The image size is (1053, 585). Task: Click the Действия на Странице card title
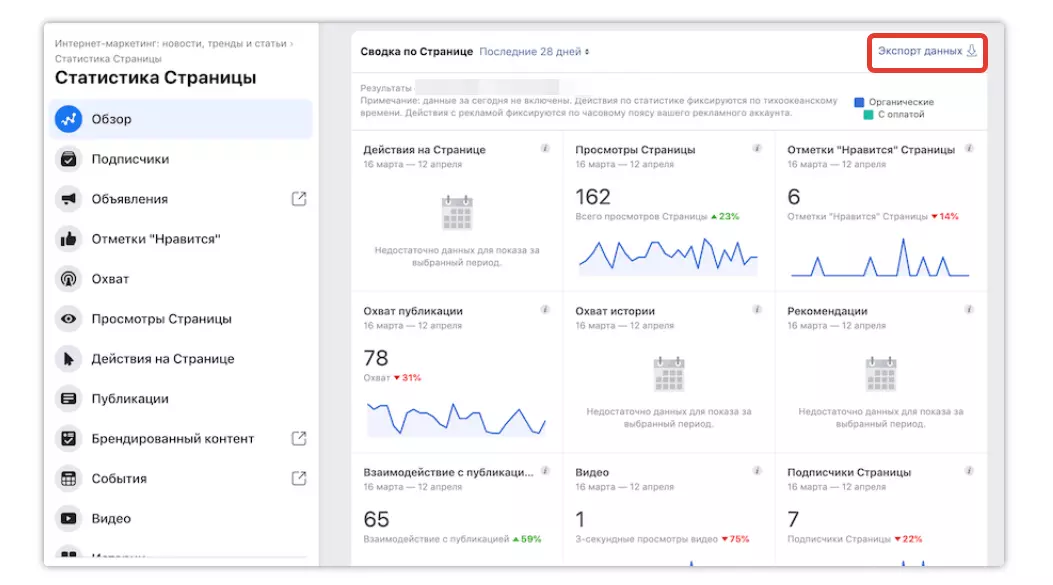coord(424,150)
